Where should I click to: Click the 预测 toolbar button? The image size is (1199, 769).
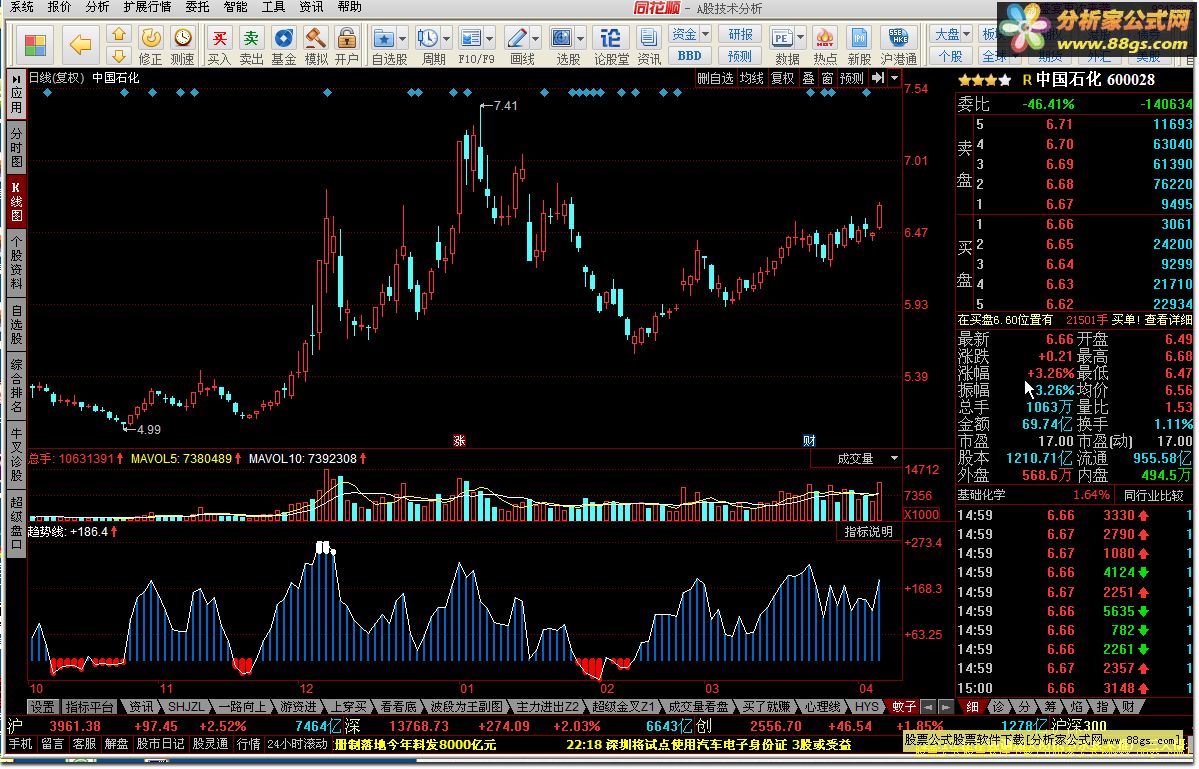pyautogui.click(x=740, y=56)
